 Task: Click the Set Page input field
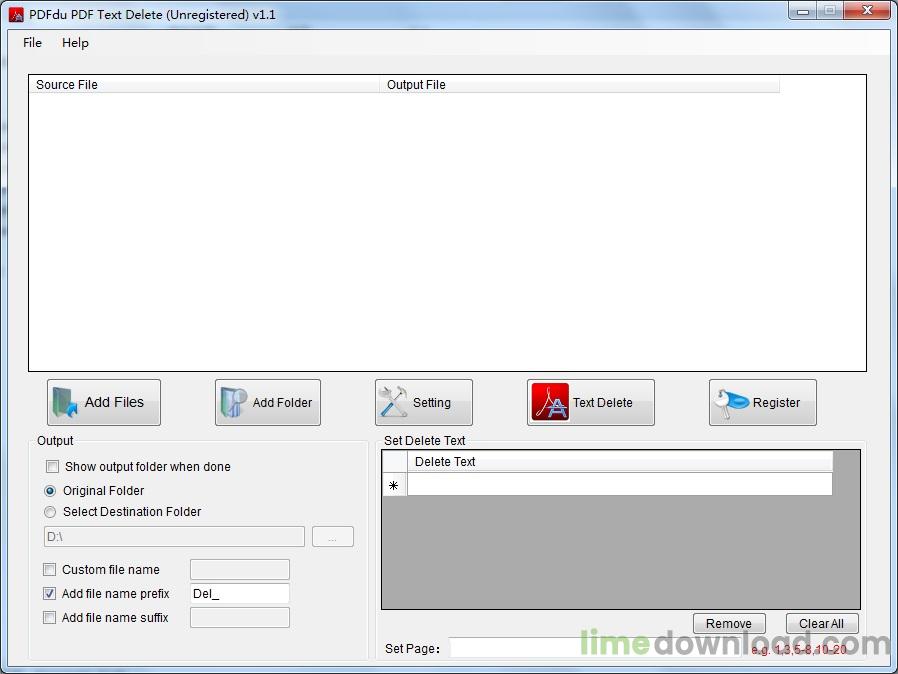[596, 648]
